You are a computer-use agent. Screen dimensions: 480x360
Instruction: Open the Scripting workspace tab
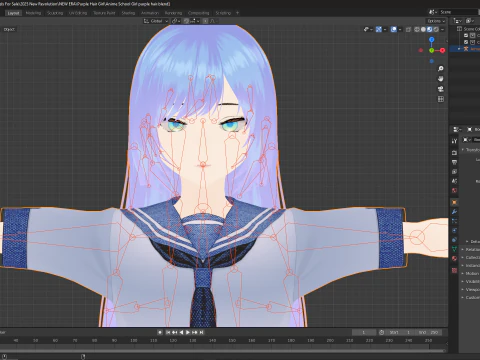223,13
